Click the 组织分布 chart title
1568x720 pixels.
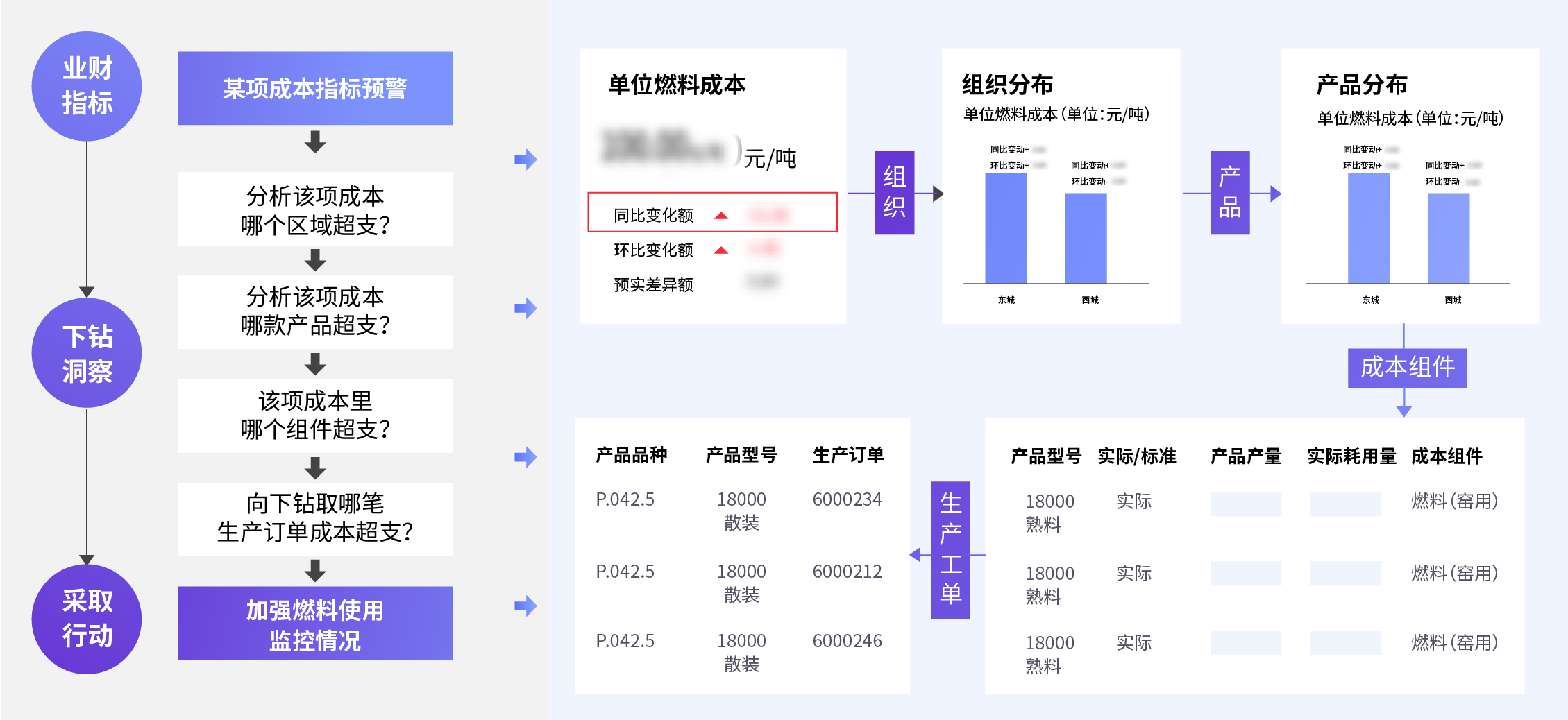pyautogui.click(x=1007, y=85)
